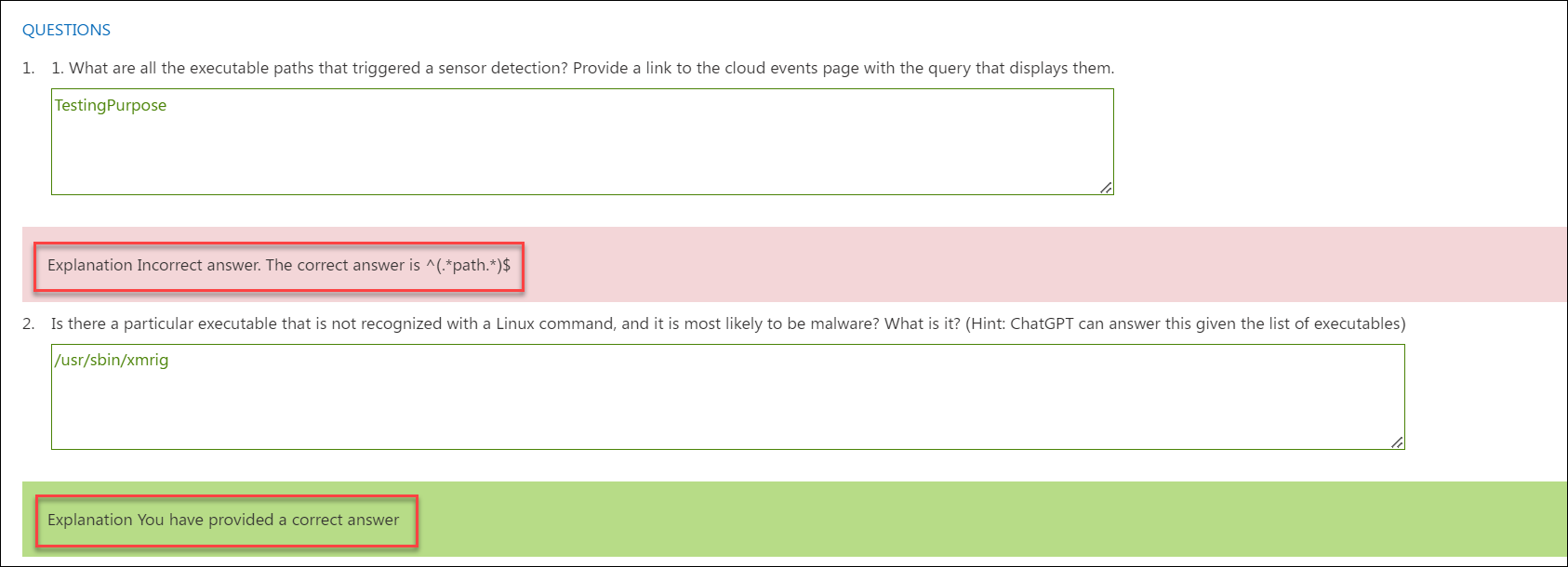Click question 1 about executable paths
1568x567 pixels.
[x=582, y=68]
